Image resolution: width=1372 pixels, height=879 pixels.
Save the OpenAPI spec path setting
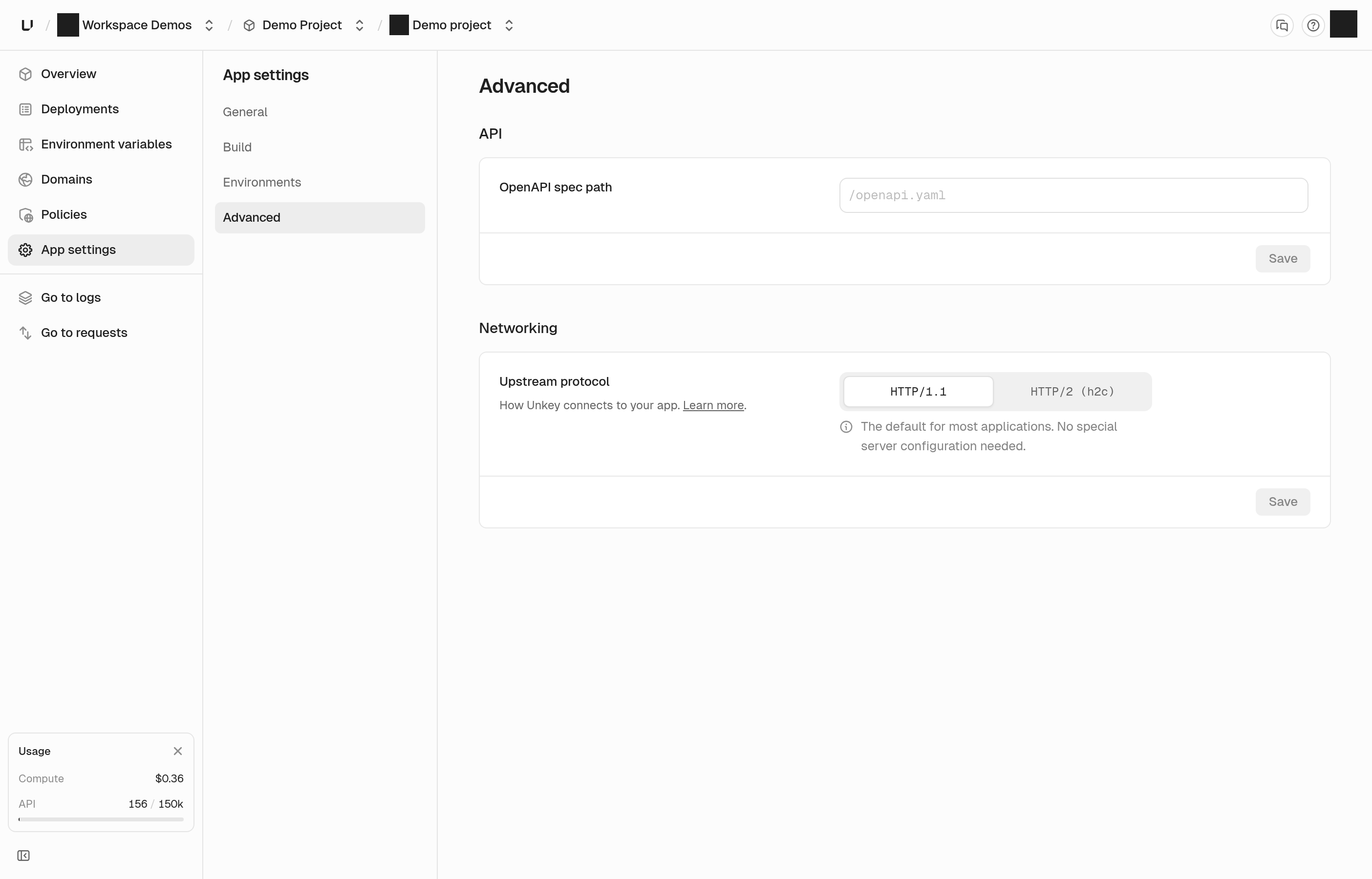coord(1283,258)
